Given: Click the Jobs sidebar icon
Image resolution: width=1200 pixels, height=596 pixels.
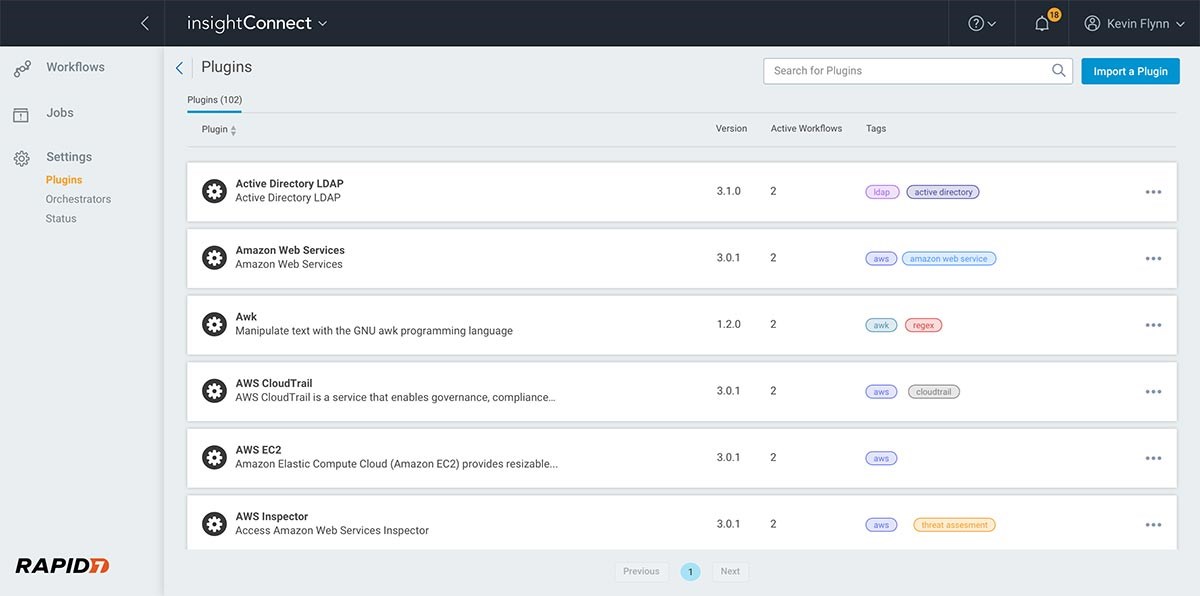Looking at the screenshot, I should point(21,115).
